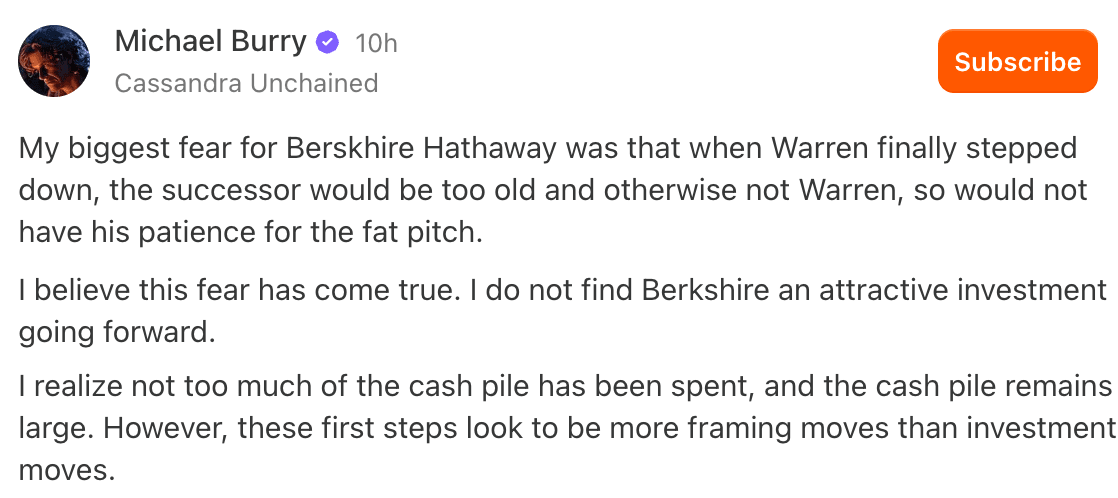Viewport: 1118px width, 498px height.
Task: Open the Cassandra Unchained publication link
Action: [x=246, y=83]
